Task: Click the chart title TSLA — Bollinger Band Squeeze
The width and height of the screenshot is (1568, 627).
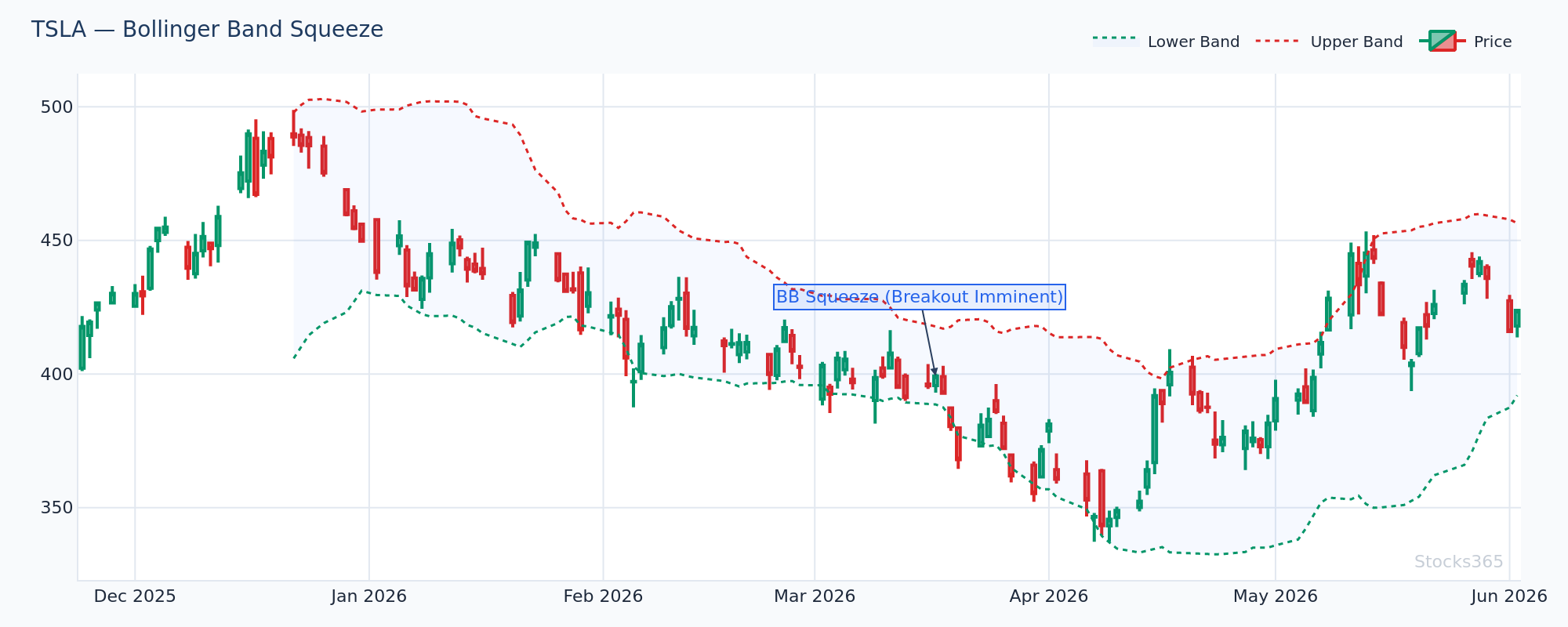Action: [x=207, y=30]
